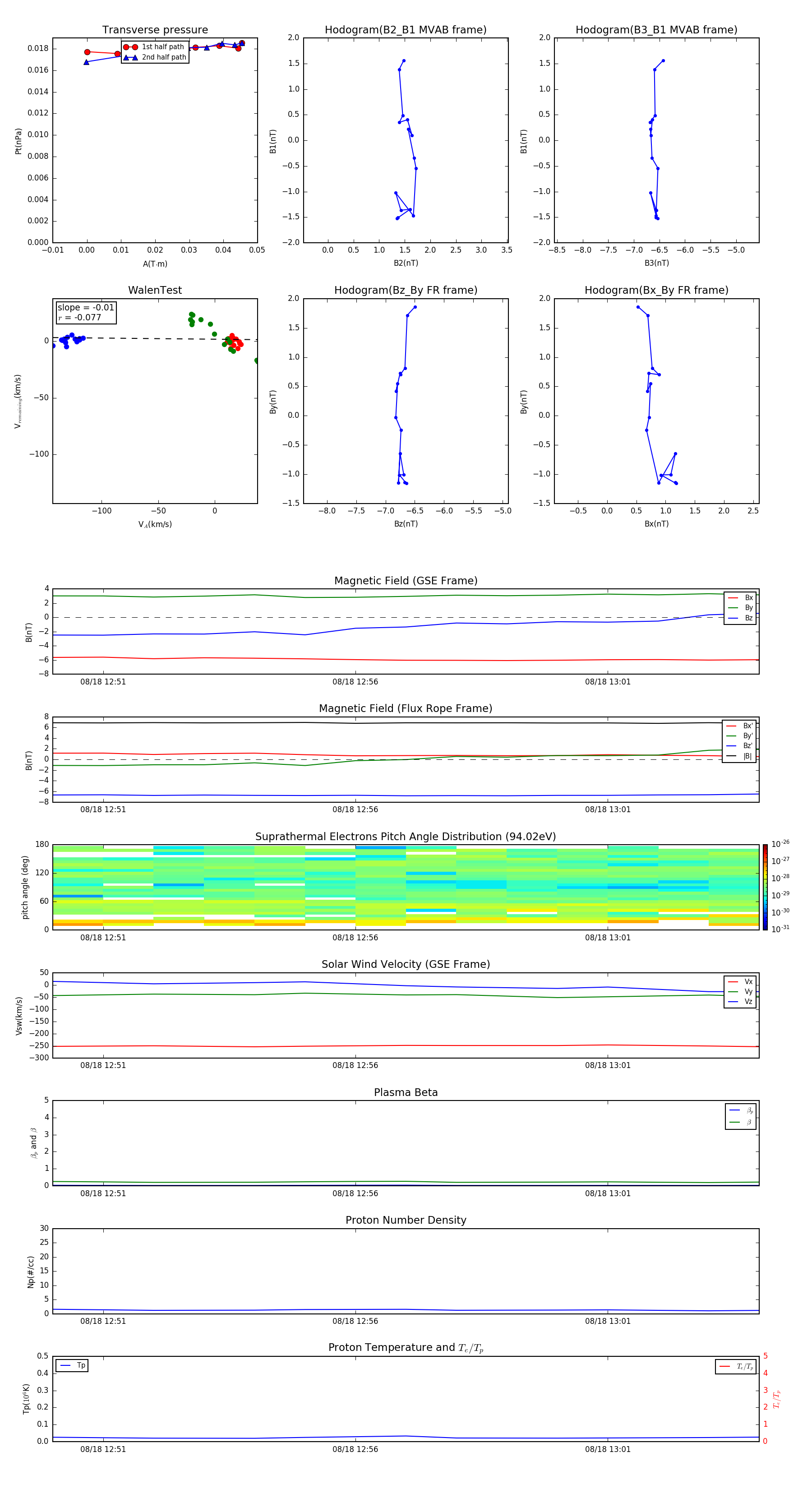This screenshot has height=1489, width=812.
Task: Click the Bx legend entry in GSE plot
Action: (740, 598)
